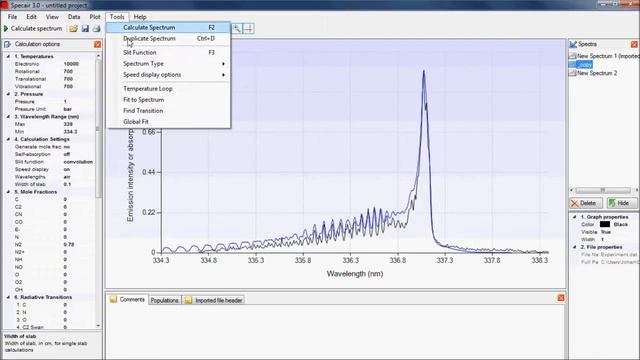
Task: Open the Help menu
Action: click(x=140, y=17)
